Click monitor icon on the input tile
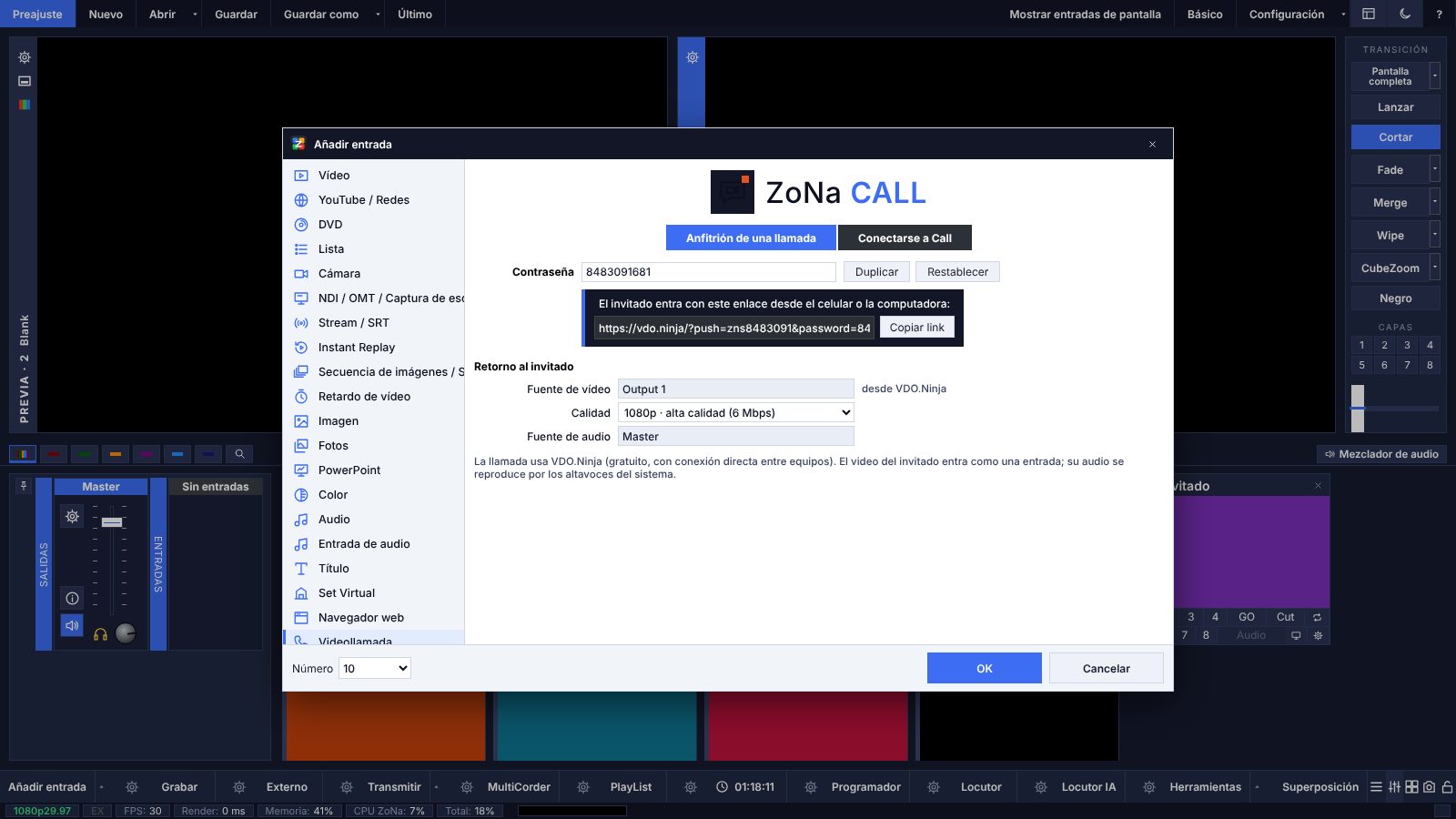This screenshot has height=819, width=1456. (x=1296, y=635)
